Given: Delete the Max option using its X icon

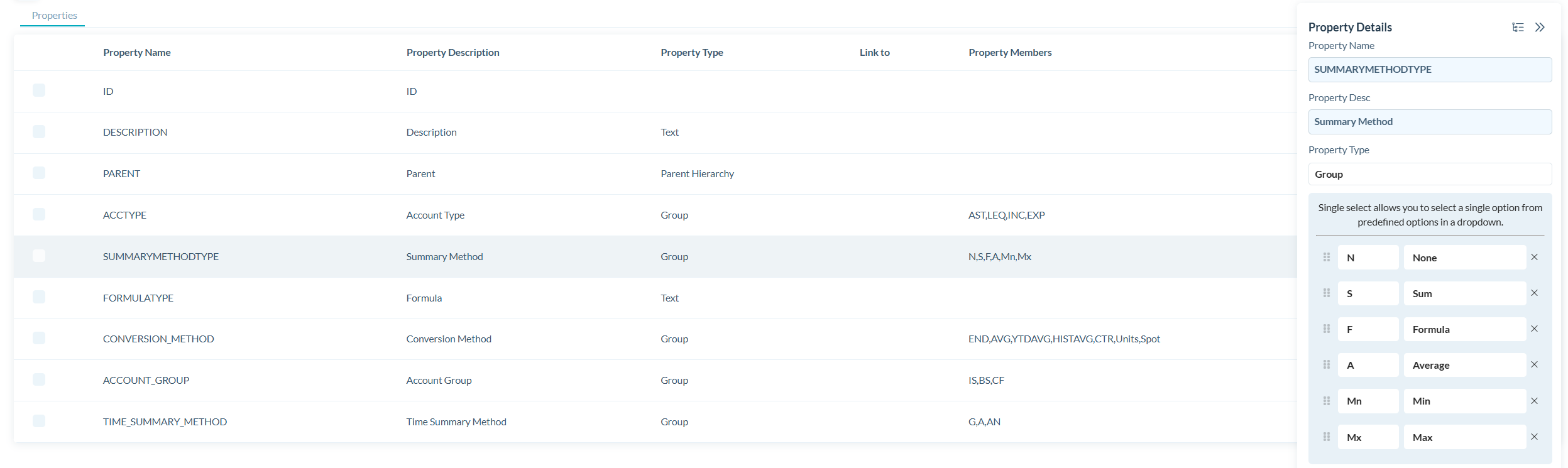Looking at the screenshot, I should [1534, 437].
